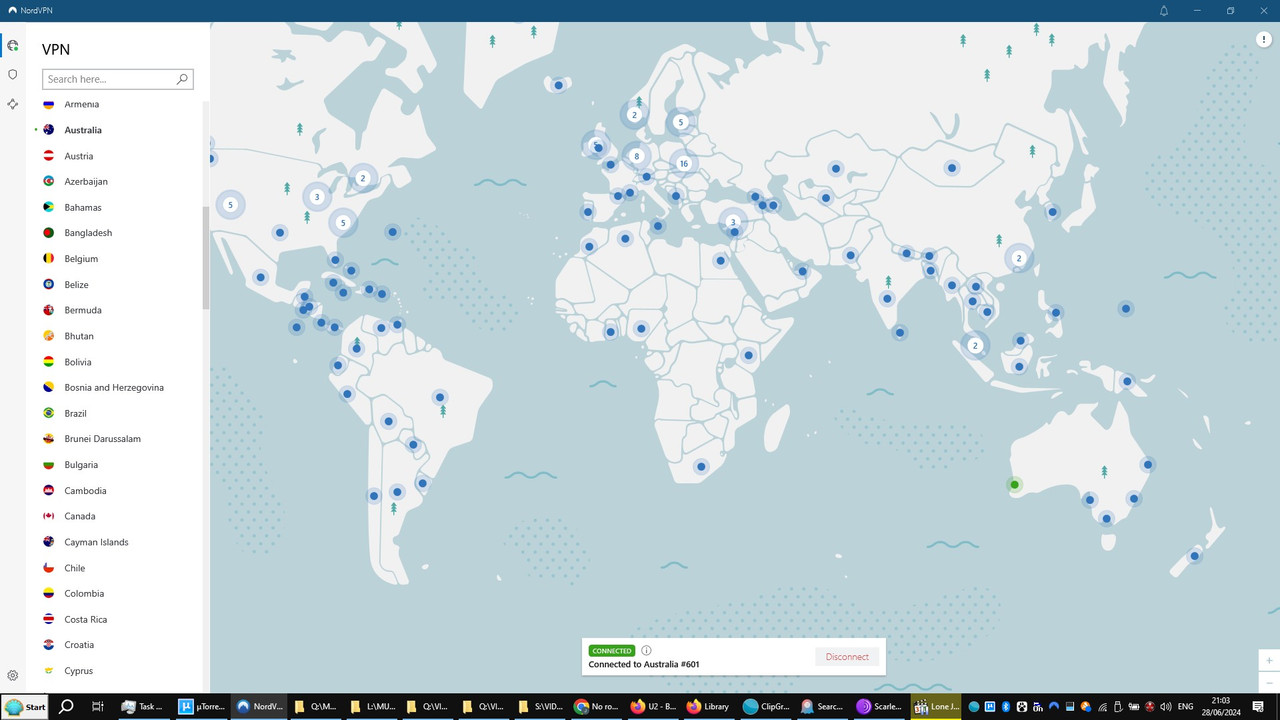Click the map cluster marker showing 8
Screen dimensions: 1280x720
pyautogui.click(x=636, y=156)
